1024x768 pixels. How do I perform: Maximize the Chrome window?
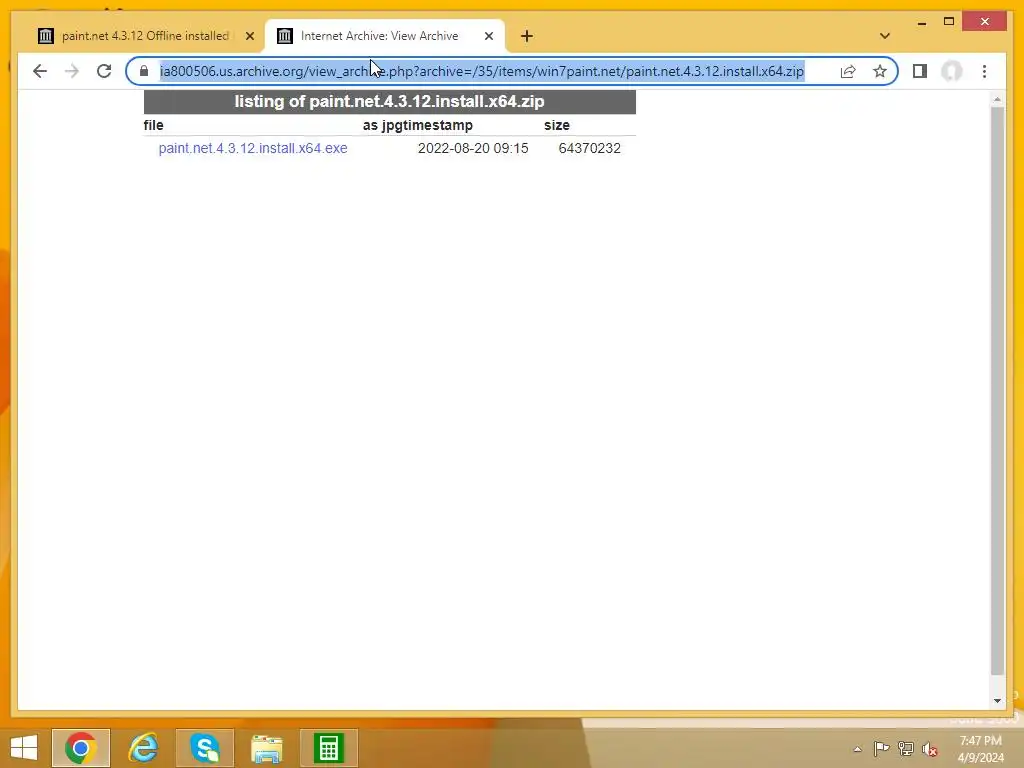coord(949,22)
